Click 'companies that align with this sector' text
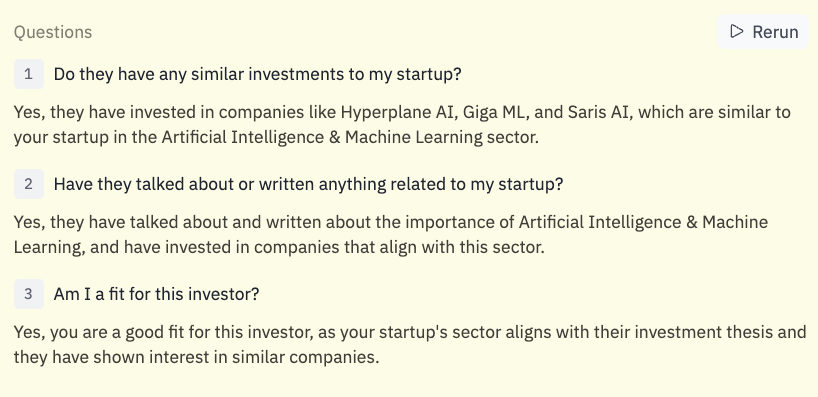This screenshot has width=818, height=397. (399, 247)
